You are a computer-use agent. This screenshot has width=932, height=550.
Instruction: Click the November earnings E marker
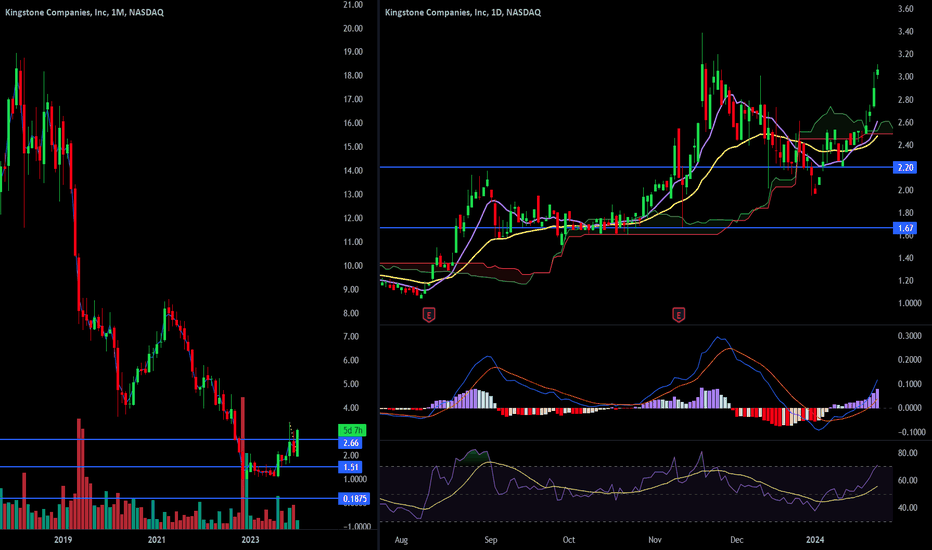678,315
